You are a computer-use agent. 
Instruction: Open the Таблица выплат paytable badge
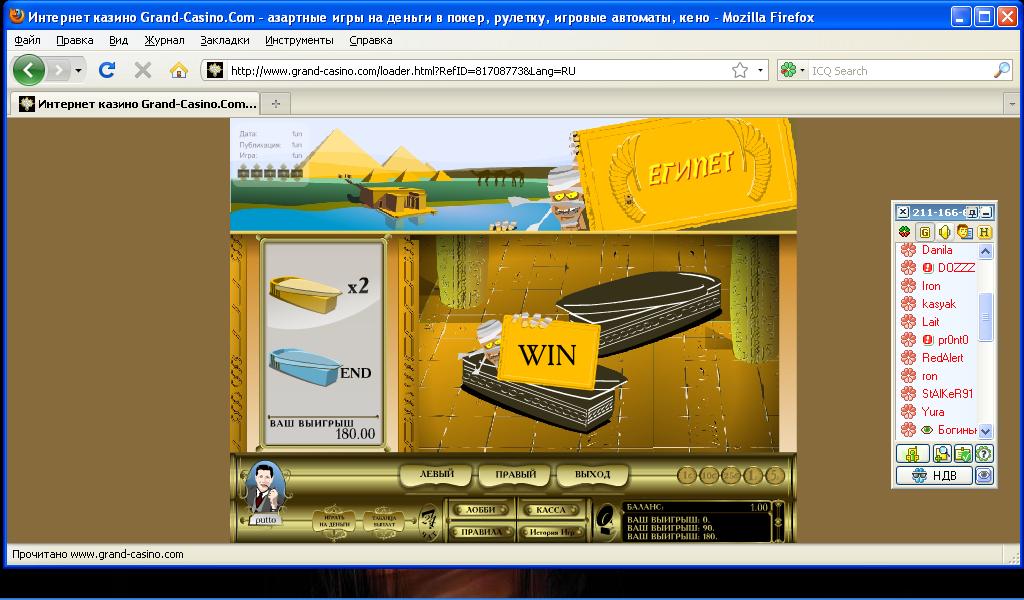pos(384,521)
